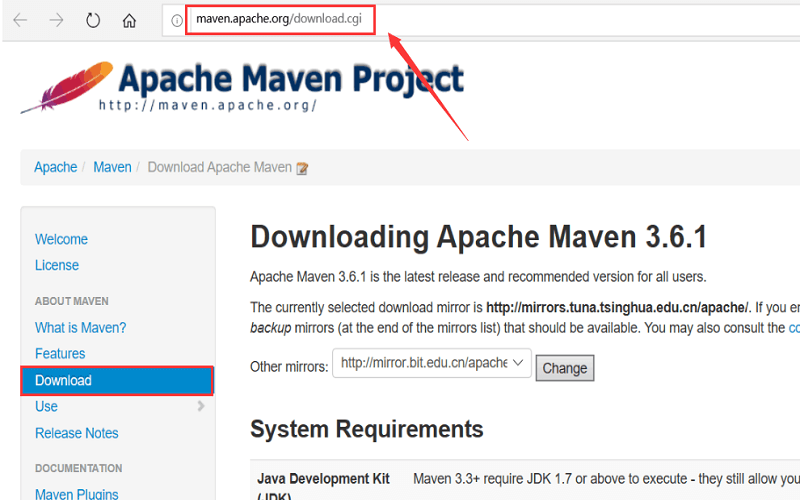Open the Features sidebar link
The width and height of the screenshot is (800, 500).
point(60,354)
